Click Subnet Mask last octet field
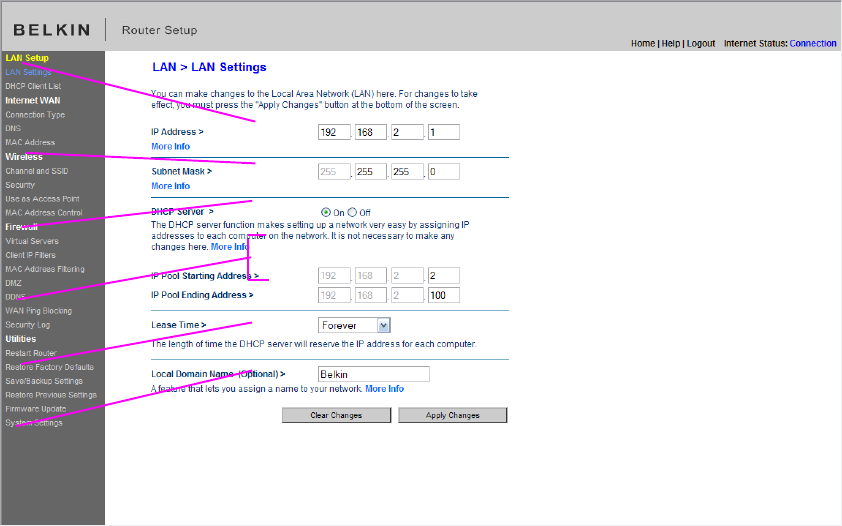Screen dimensions: 842x526 (444, 172)
